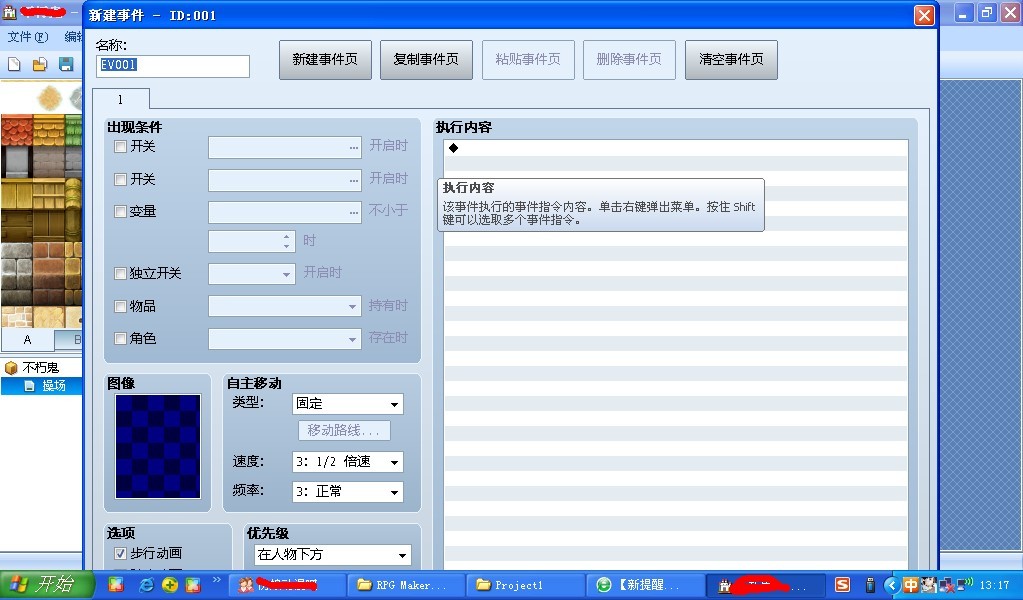Click 新建事件页 button
Screen dimensions: 1023x600
(326, 59)
